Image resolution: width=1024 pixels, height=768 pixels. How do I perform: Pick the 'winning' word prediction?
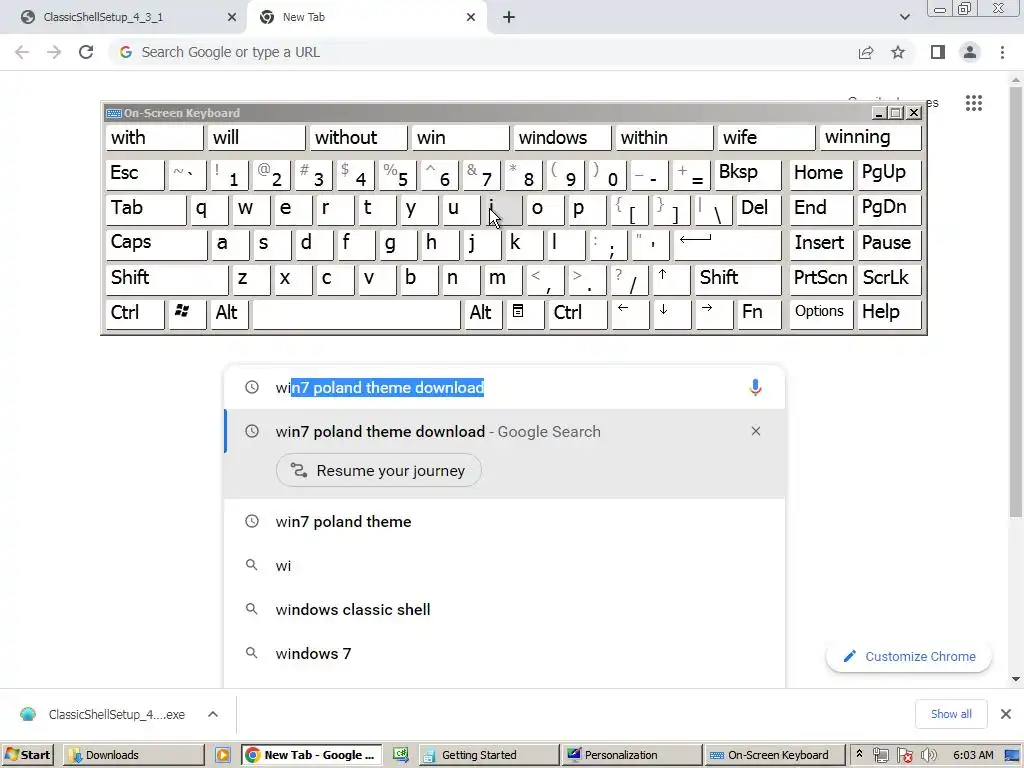click(x=869, y=138)
